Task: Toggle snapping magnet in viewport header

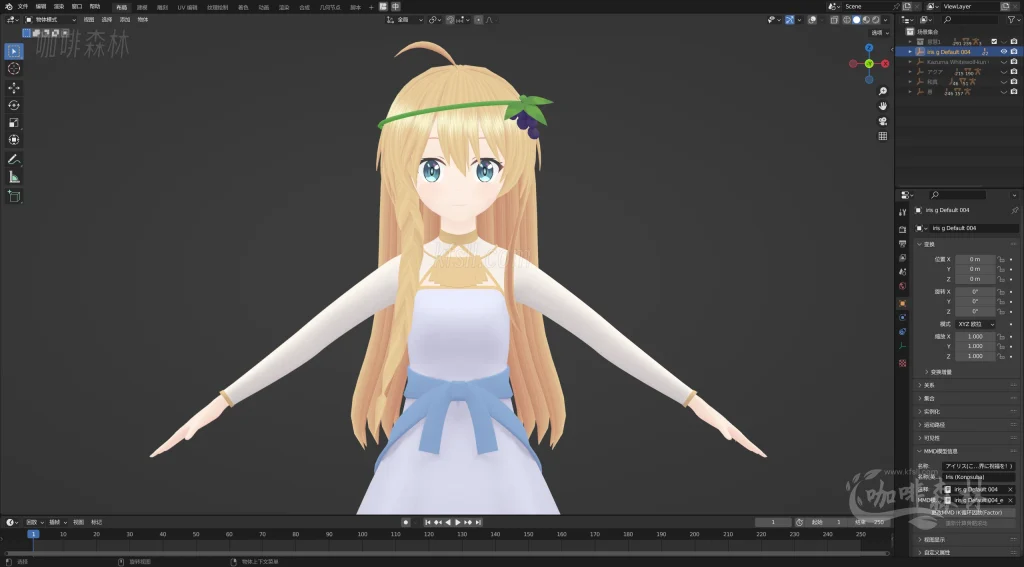Action: coord(450,20)
